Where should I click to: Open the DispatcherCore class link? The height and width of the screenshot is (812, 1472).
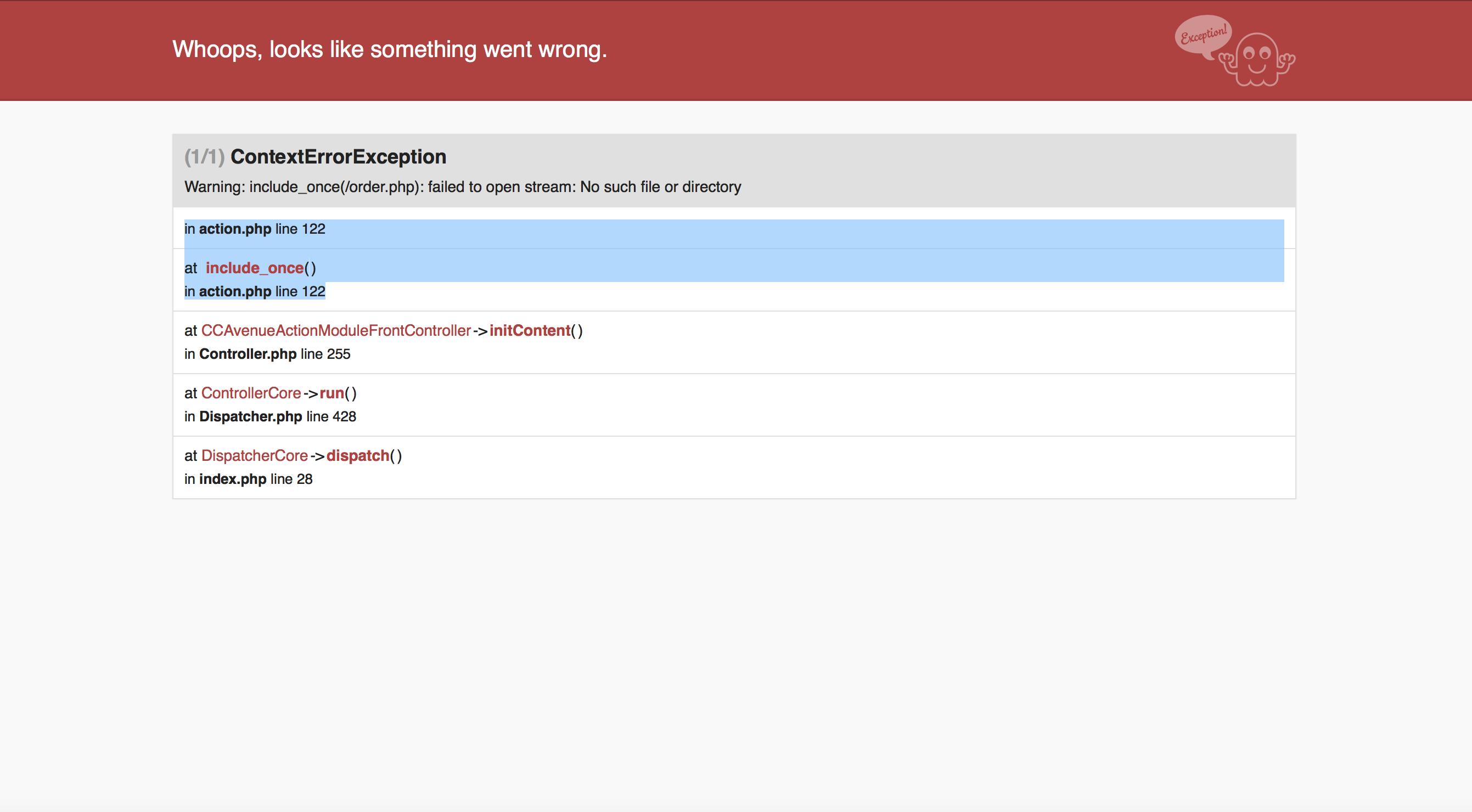pos(254,456)
